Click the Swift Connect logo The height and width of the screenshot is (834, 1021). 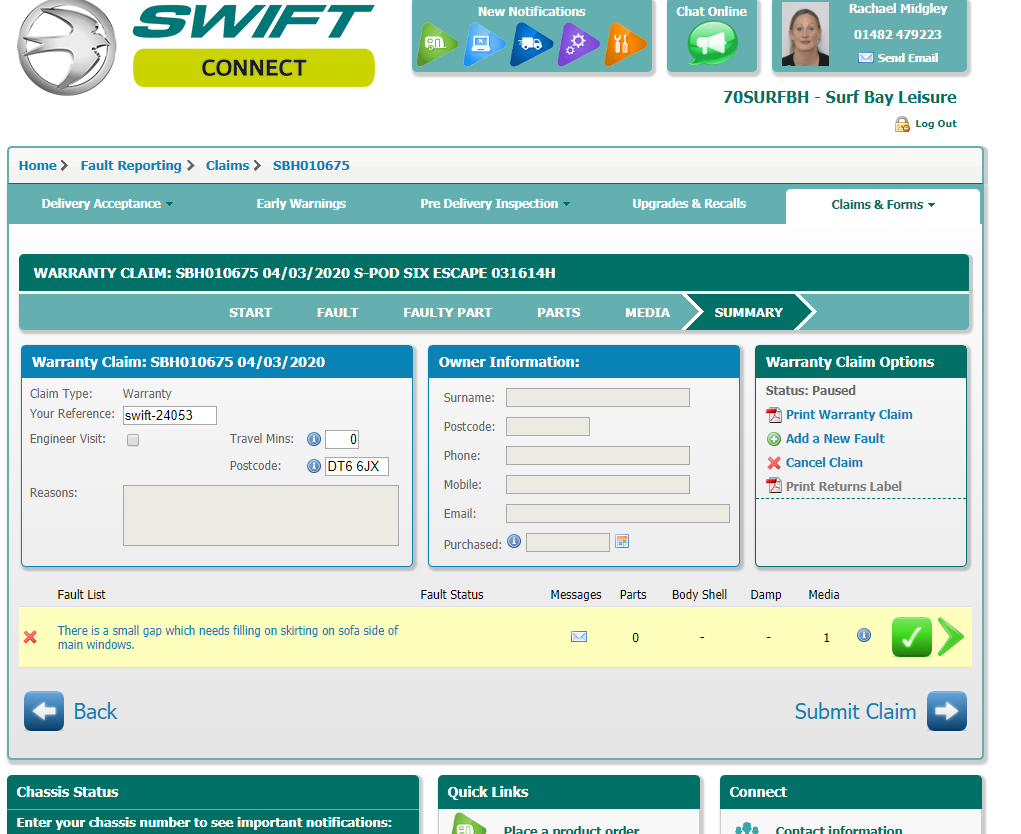coord(196,47)
